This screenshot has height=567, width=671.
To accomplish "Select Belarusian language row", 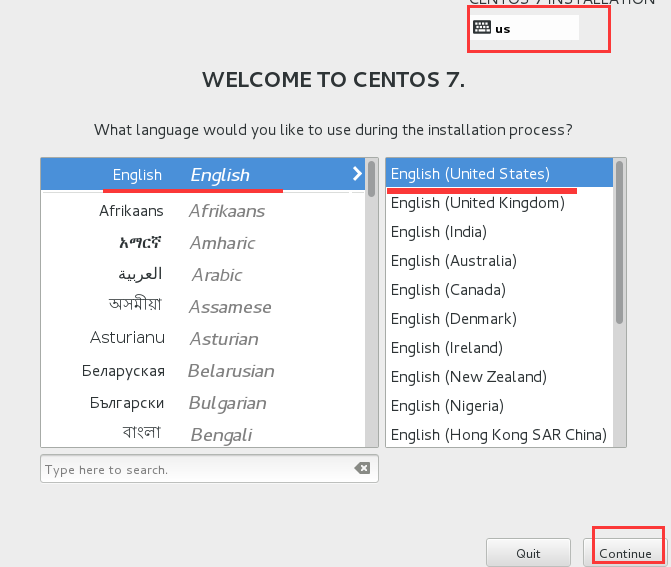I will tap(203, 371).
